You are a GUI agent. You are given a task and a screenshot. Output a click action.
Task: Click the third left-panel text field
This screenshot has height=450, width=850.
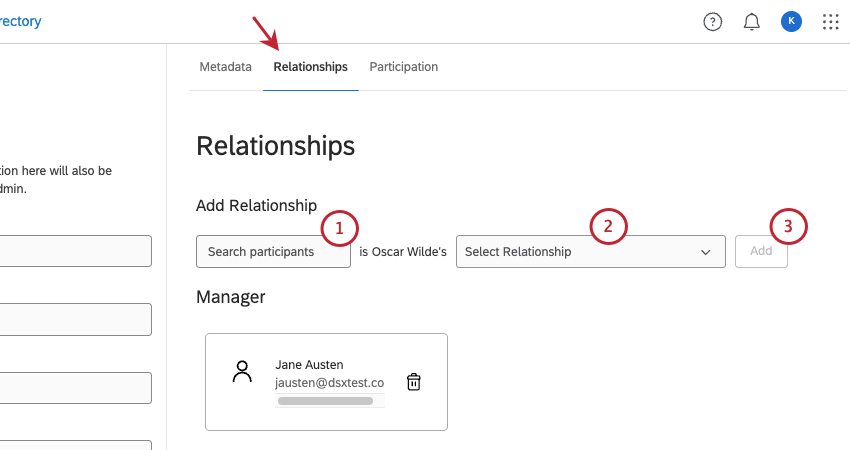click(x=75, y=388)
